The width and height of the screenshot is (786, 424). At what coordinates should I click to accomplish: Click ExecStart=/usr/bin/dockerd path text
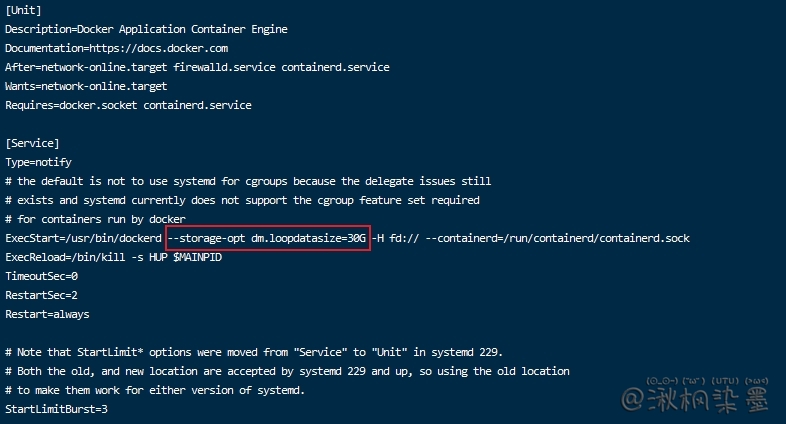83,238
